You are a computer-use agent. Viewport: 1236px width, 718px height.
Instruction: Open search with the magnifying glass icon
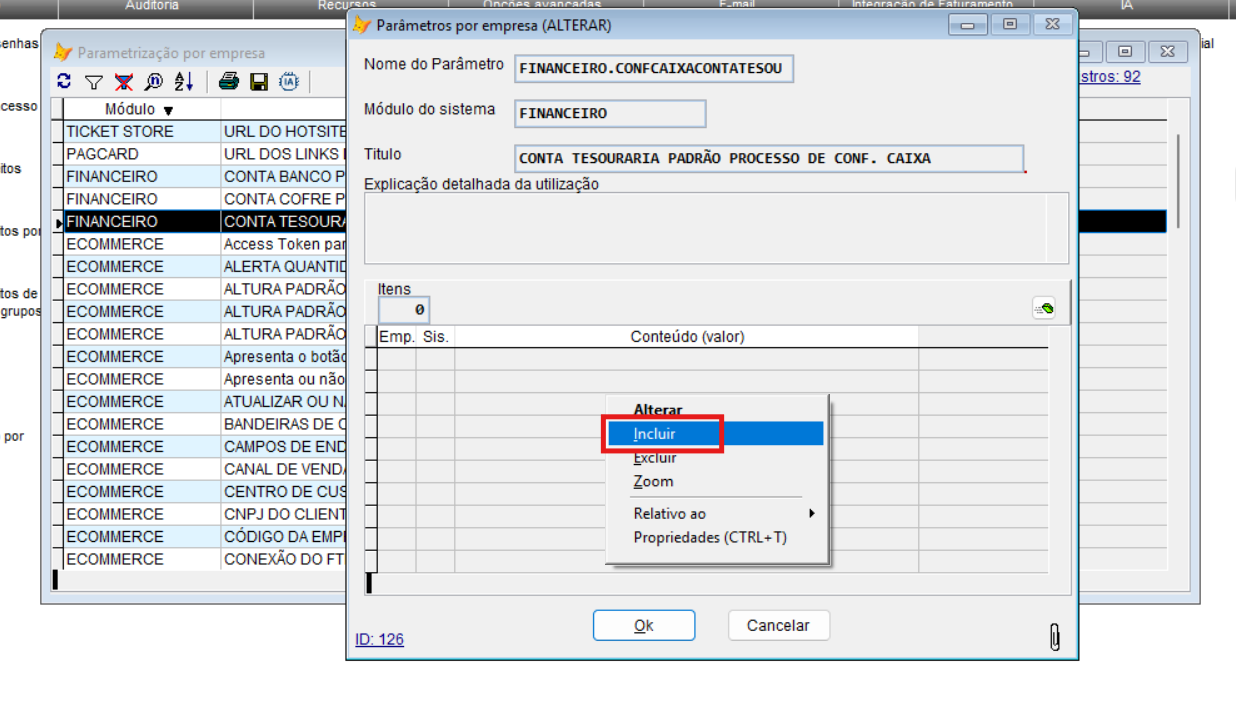point(153,82)
